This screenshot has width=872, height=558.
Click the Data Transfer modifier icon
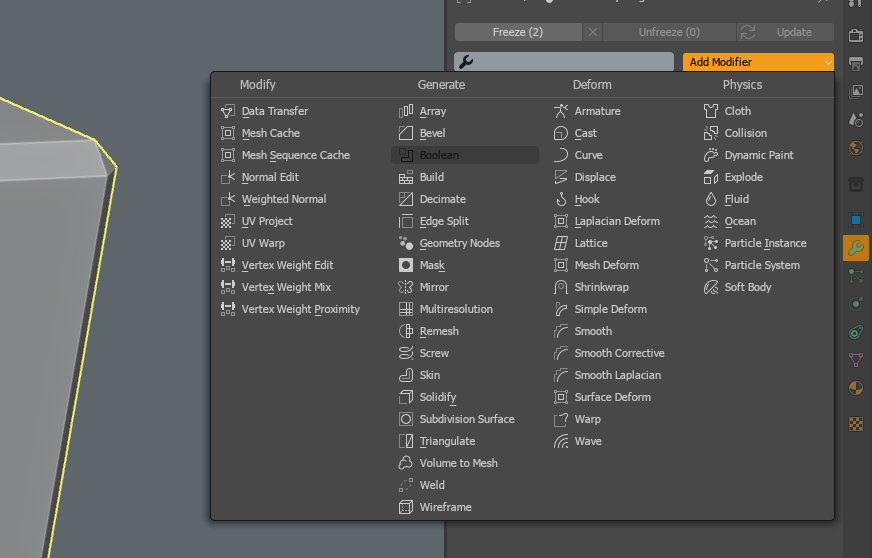(x=227, y=111)
